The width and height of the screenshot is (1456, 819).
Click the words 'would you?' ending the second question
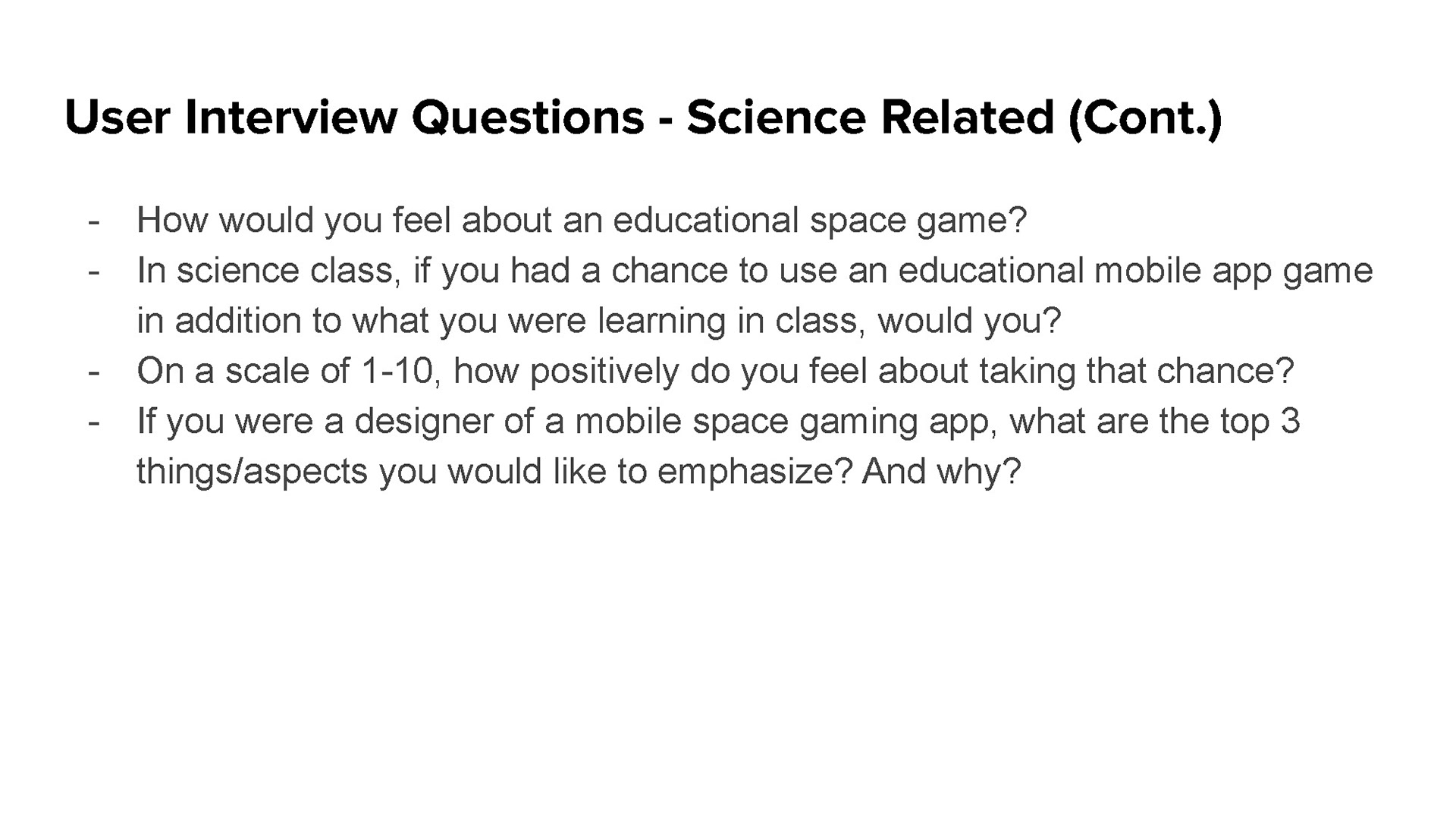(x=970, y=321)
